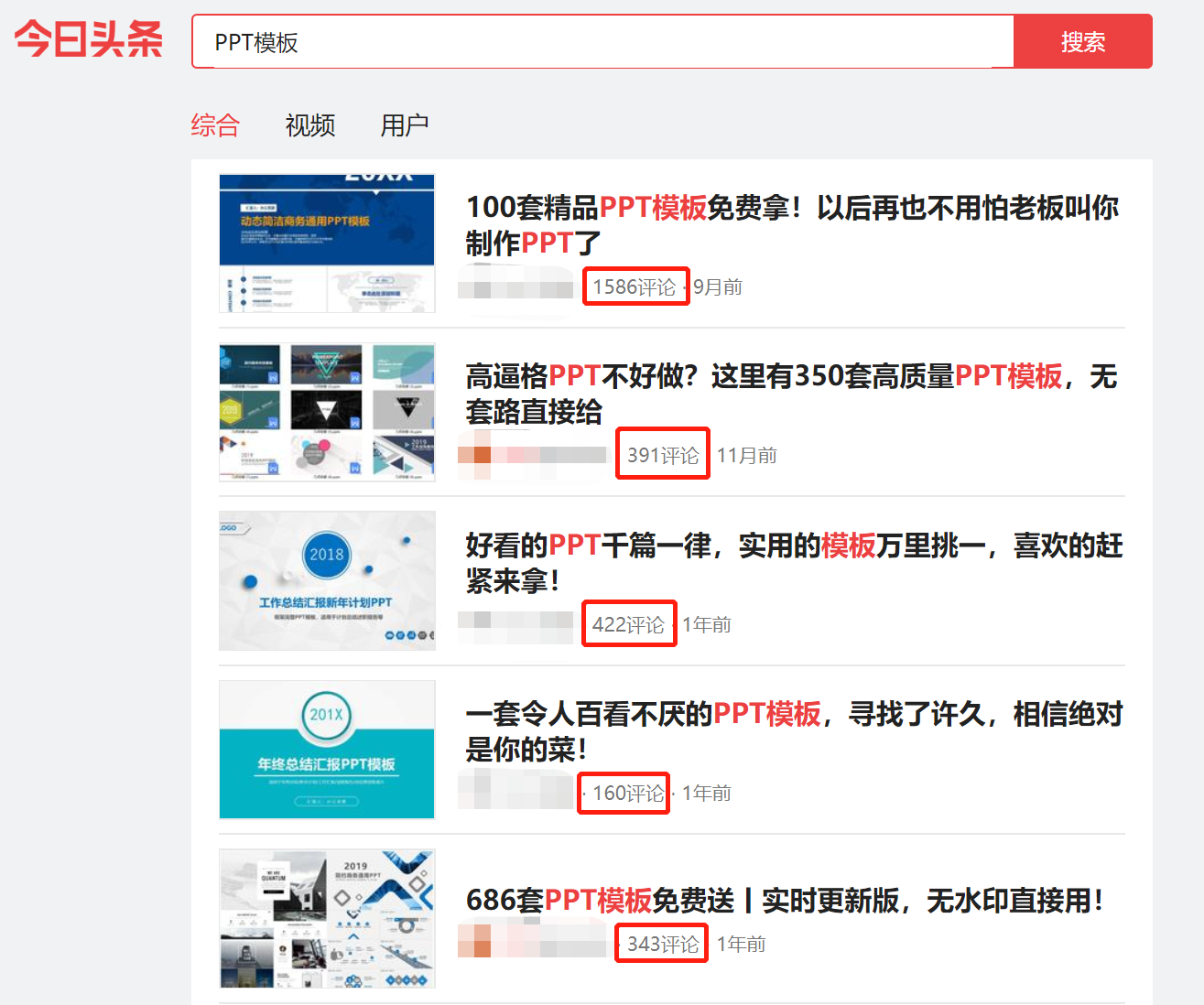Click the 今日头条 logo
Image resolution: width=1204 pixels, height=1005 pixels.
[89, 39]
